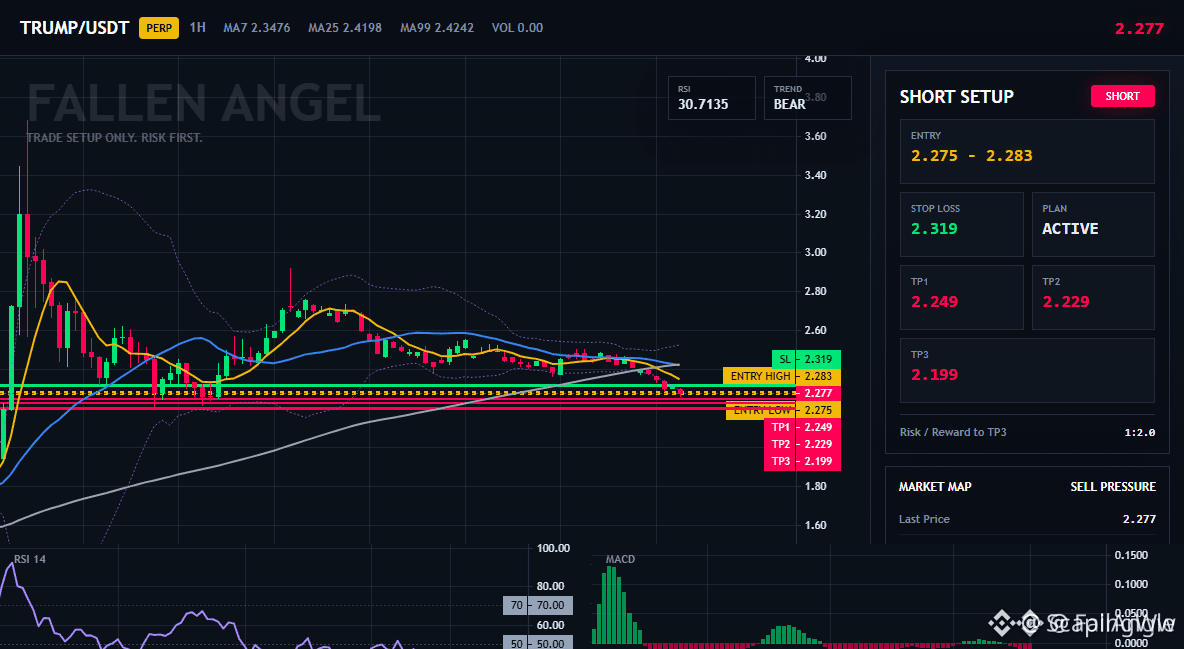The image size is (1184, 649).
Task: Click the TP1 2.249 chart tag
Action: point(802,428)
